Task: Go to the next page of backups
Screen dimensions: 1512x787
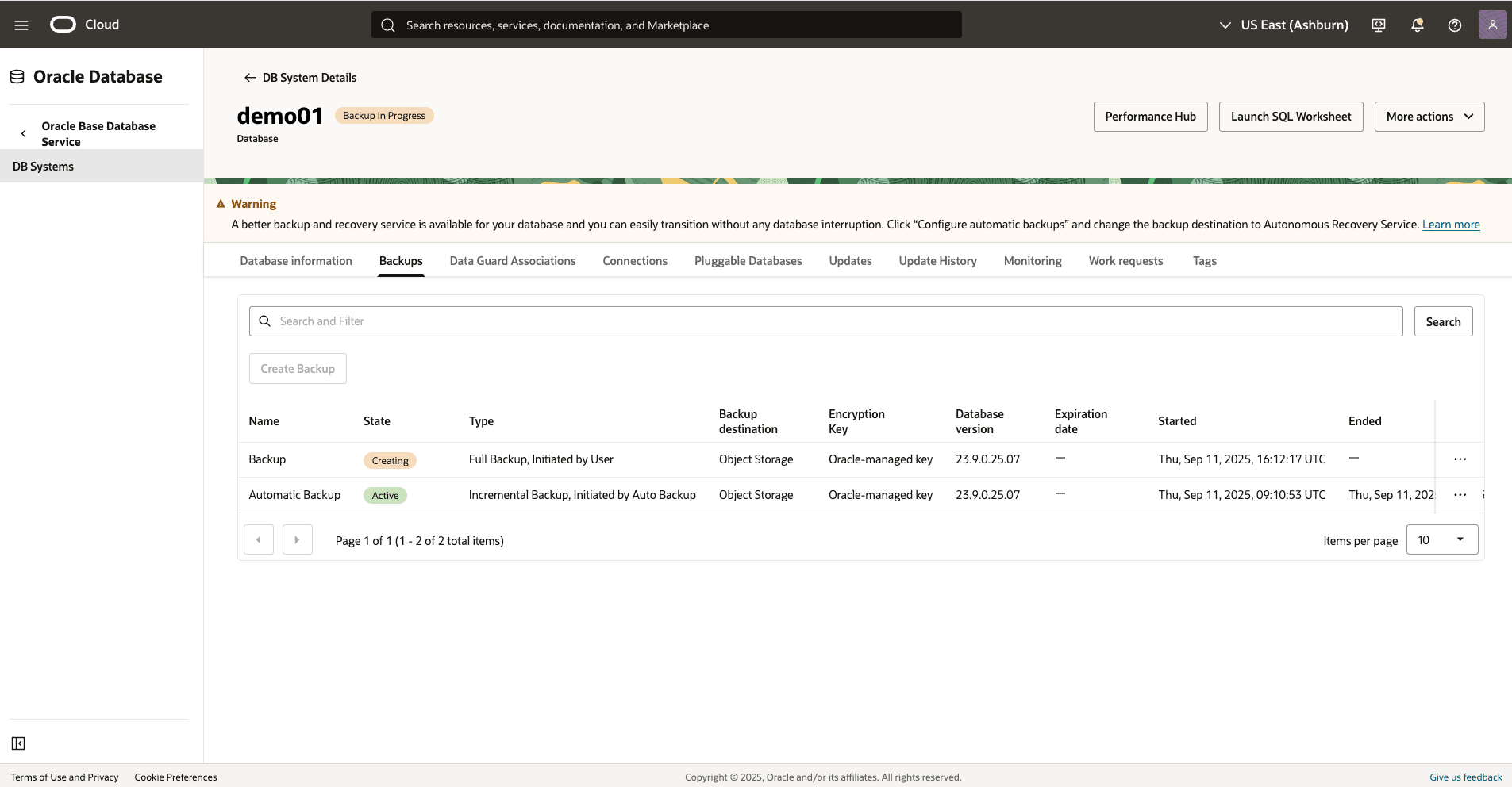Action: [297, 539]
